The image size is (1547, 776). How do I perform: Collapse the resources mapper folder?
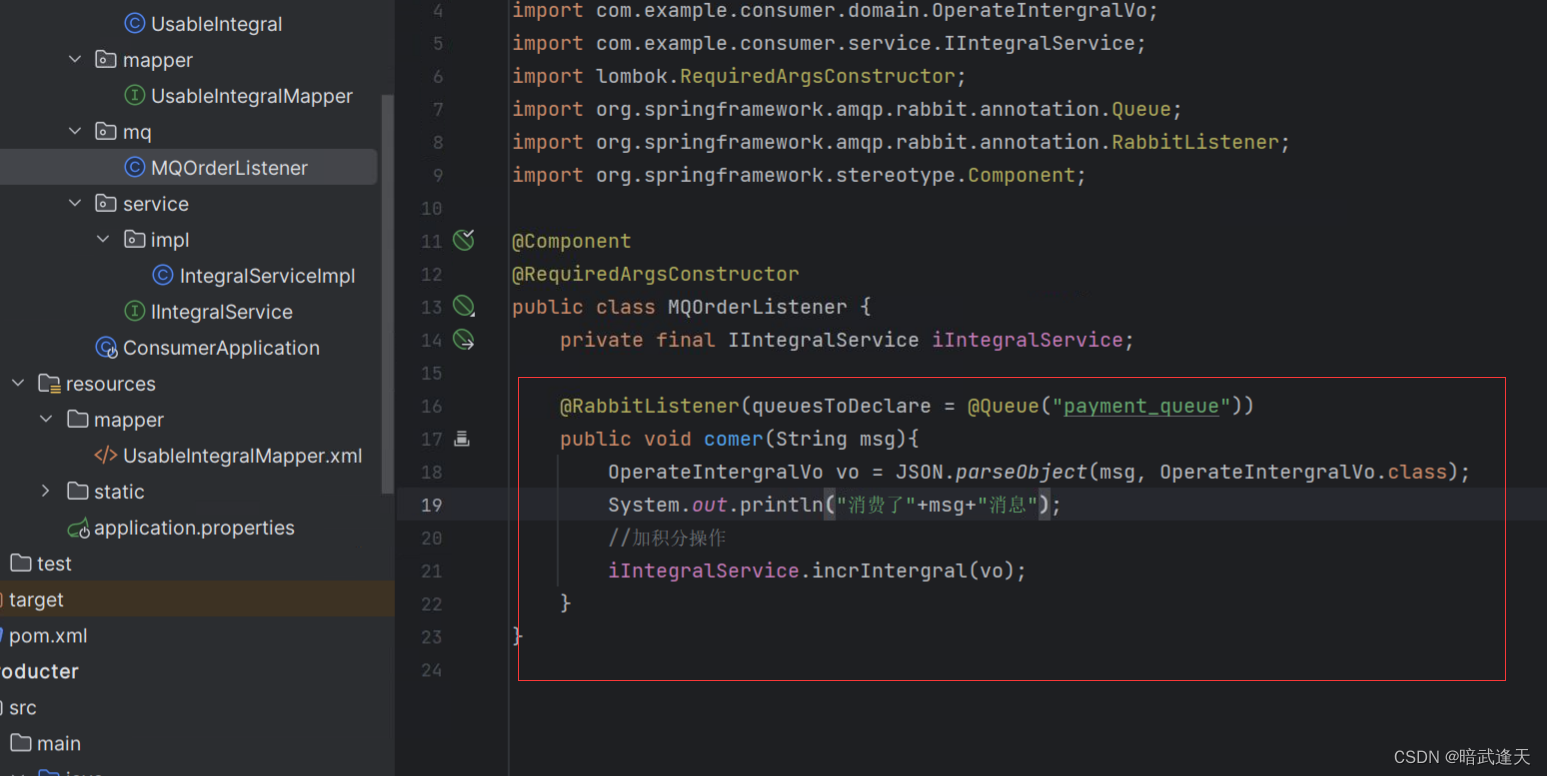point(46,420)
